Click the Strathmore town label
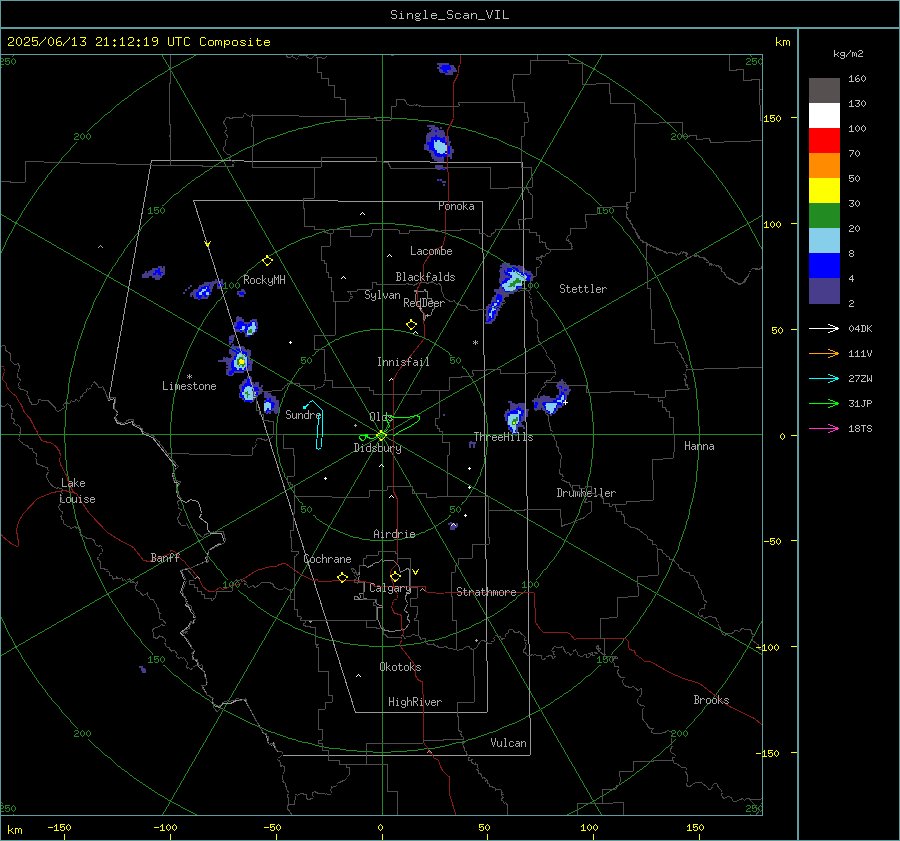The image size is (900, 841). click(x=486, y=592)
